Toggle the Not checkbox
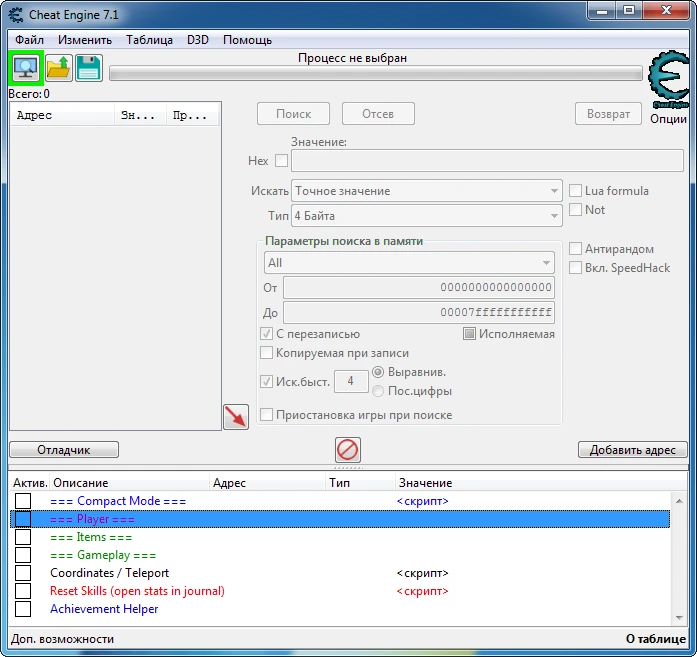Viewport: 697px width, 657px height. pyautogui.click(x=575, y=209)
